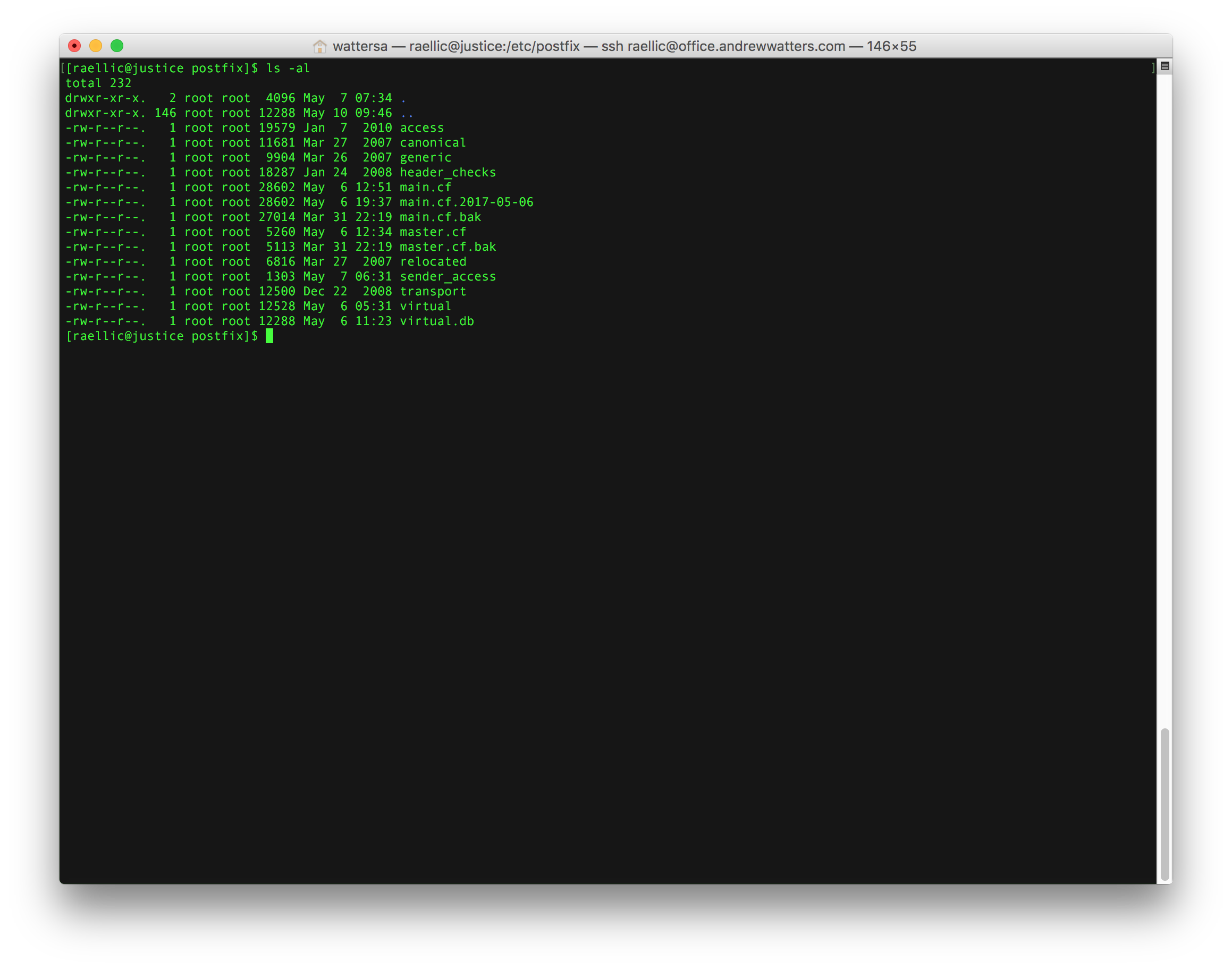
Task: Click the green cursor block at the prompt
Action: point(269,336)
